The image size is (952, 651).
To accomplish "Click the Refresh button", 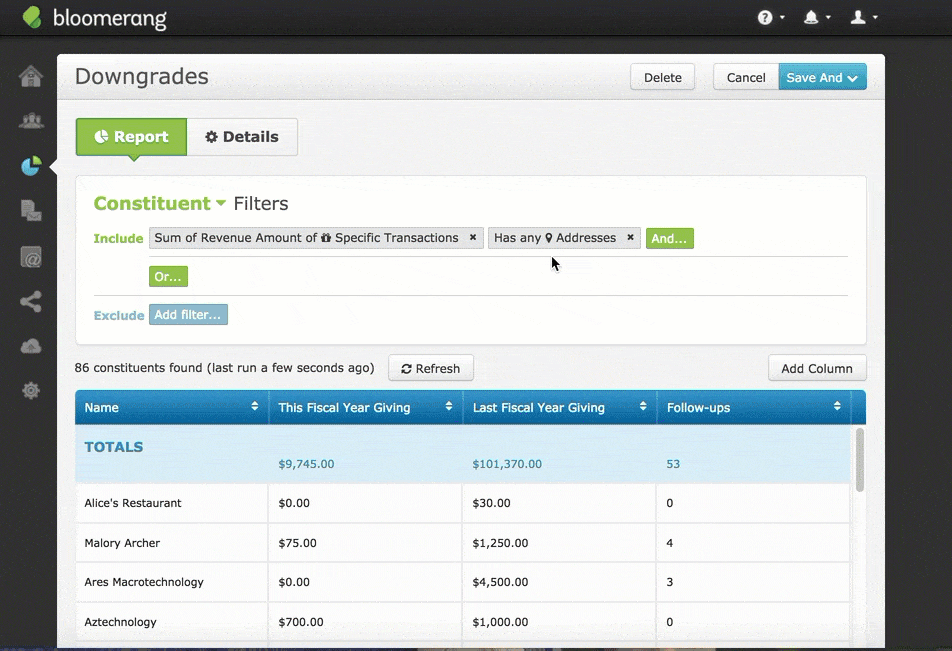I will (430, 369).
